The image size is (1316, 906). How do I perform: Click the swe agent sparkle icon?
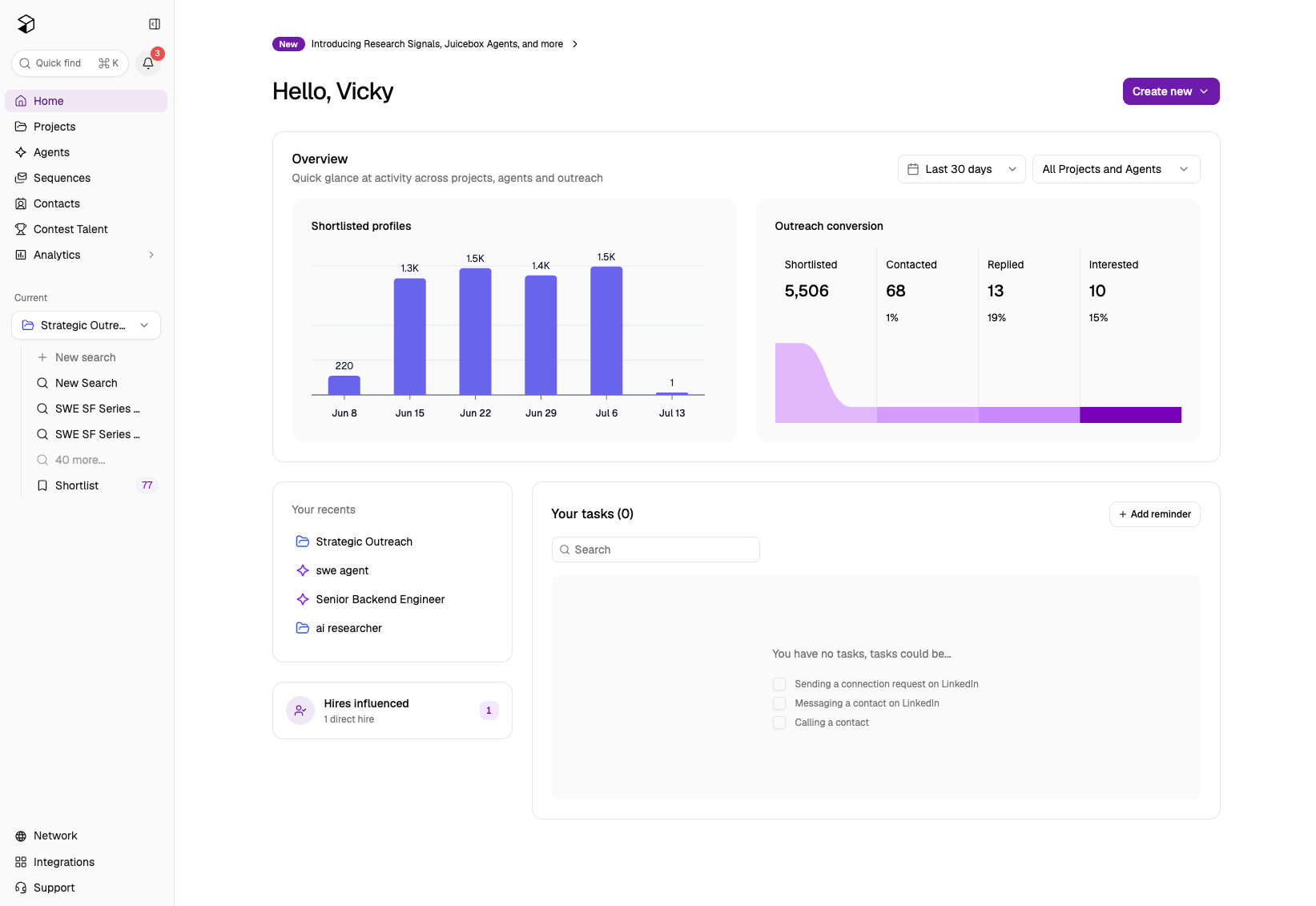point(303,570)
